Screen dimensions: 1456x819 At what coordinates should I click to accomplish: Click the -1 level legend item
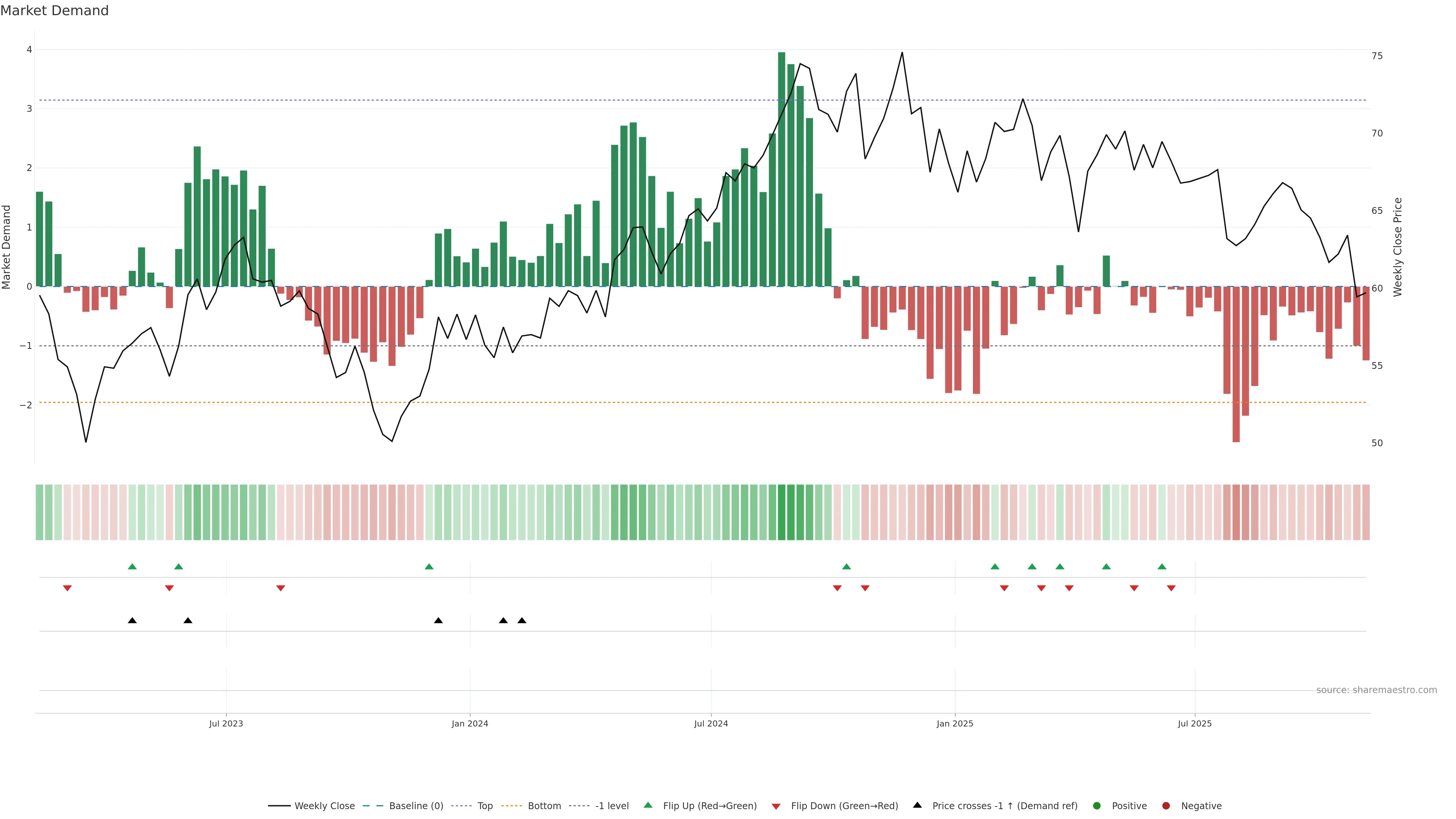[612, 806]
